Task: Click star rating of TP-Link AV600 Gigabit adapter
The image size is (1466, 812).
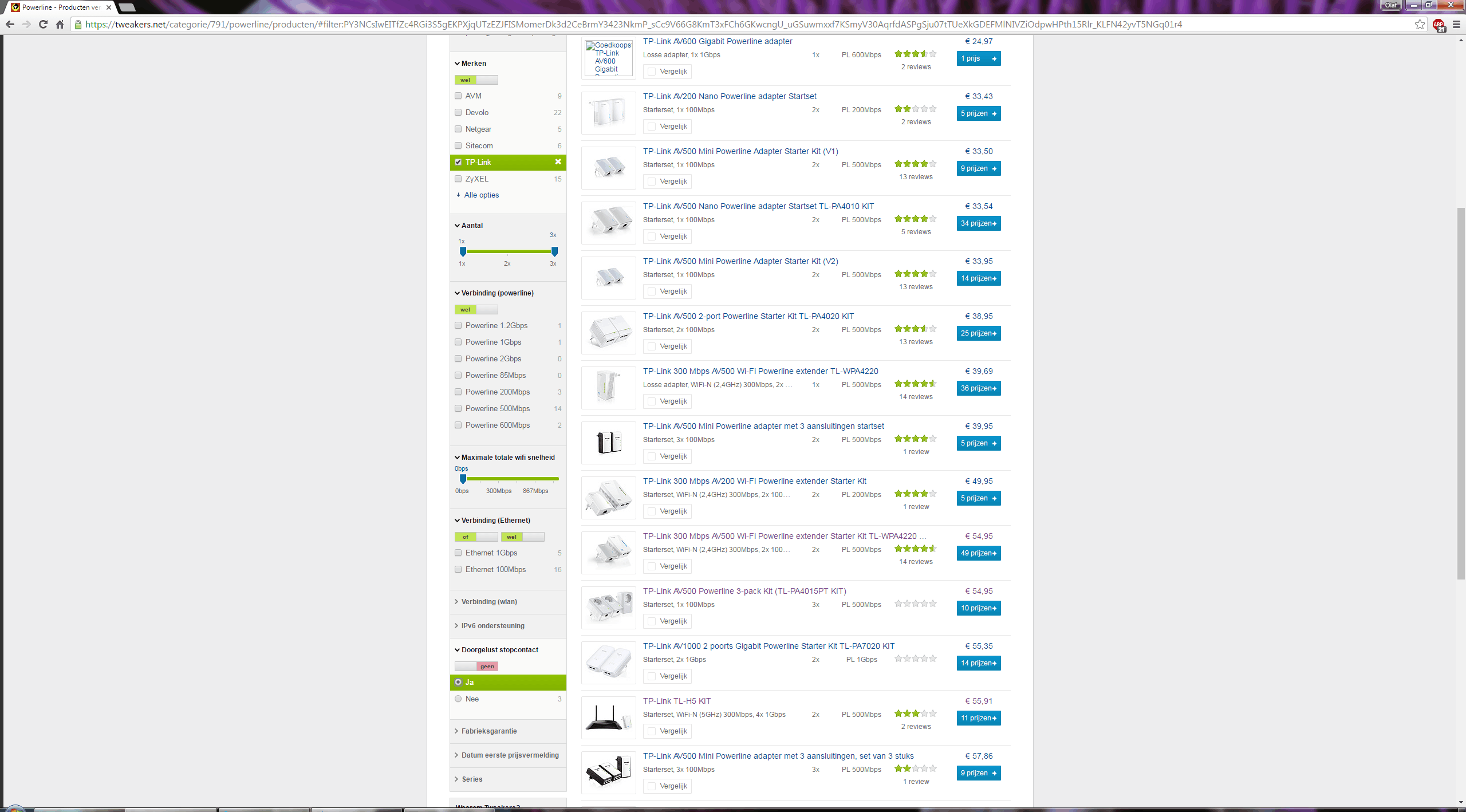Action: [x=916, y=54]
